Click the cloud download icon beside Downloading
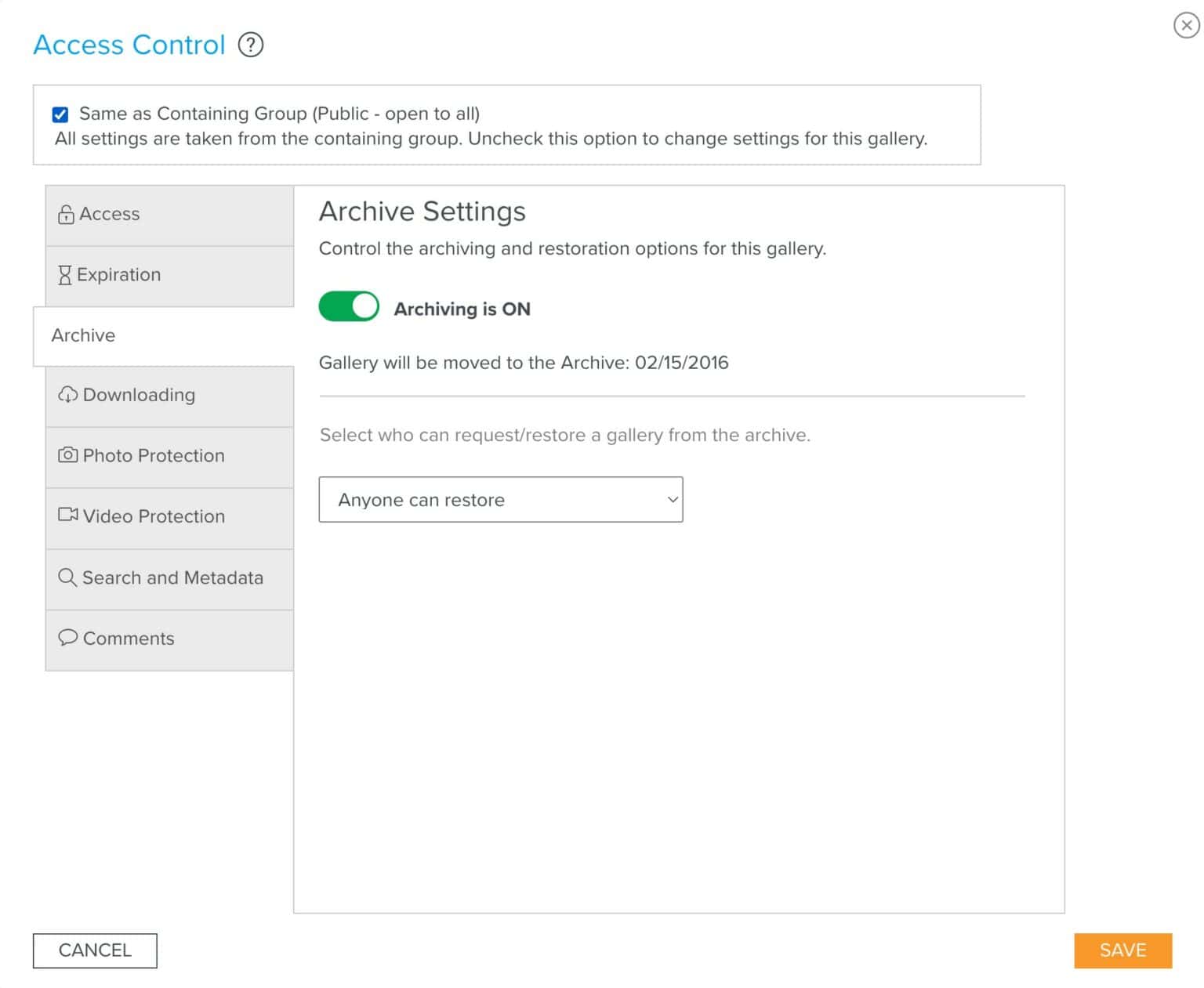Image resolution: width=1204 pixels, height=988 pixels. [68, 395]
